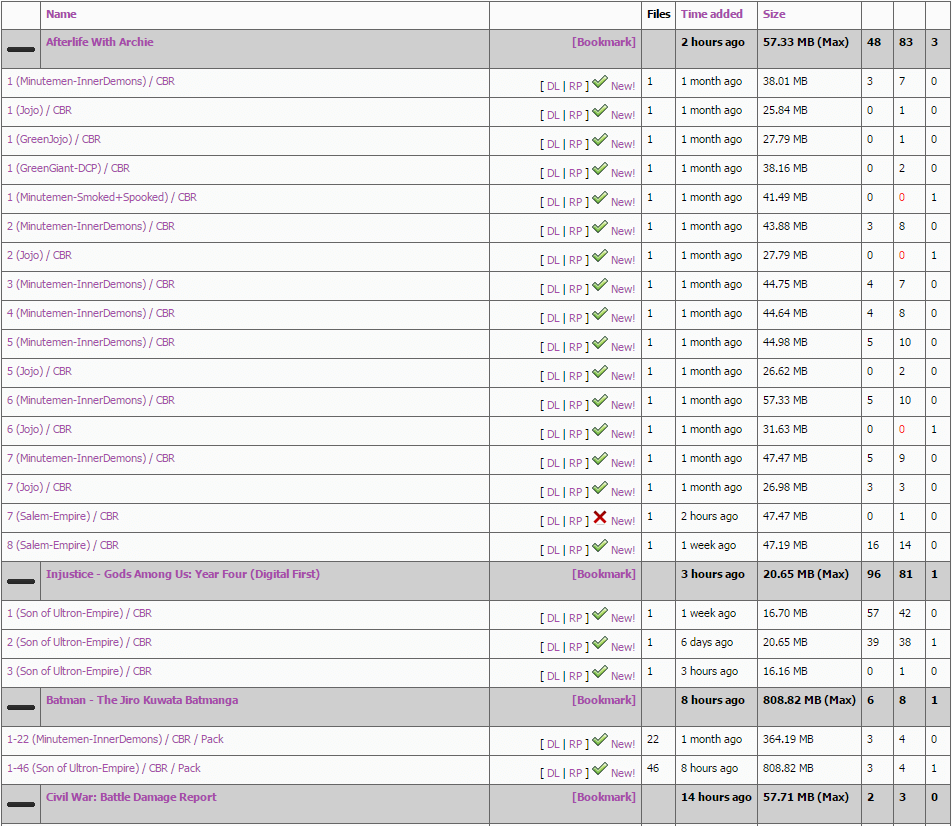Open 1 (GreenGiant-DCP) / CBR torrent
The height and width of the screenshot is (826, 952).
(69, 168)
